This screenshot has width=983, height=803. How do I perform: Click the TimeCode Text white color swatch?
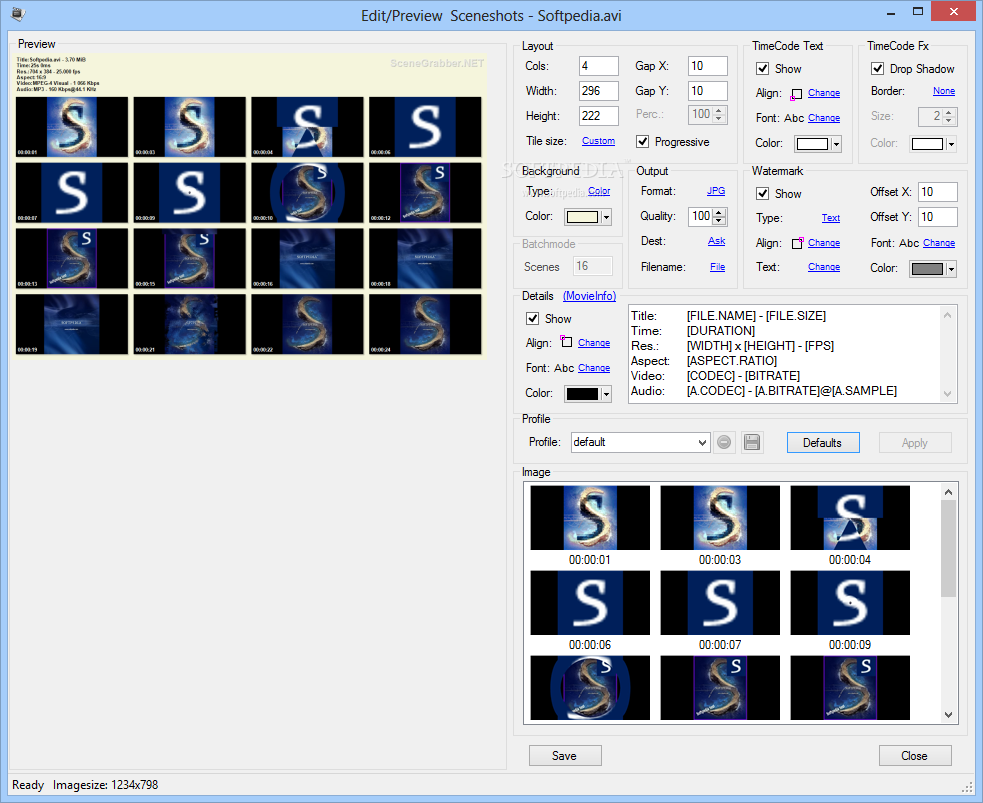tap(812, 144)
